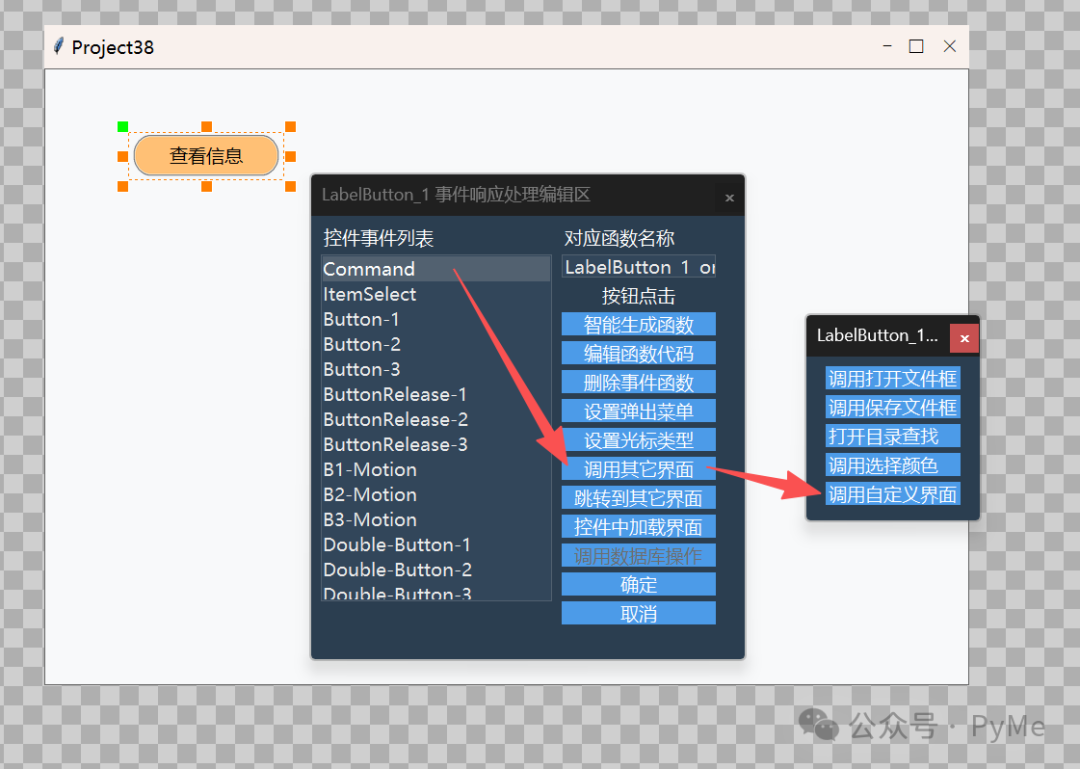Click 控件中加载界面 button
The width and height of the screenshot is (1080, 769).
(638, 526)
